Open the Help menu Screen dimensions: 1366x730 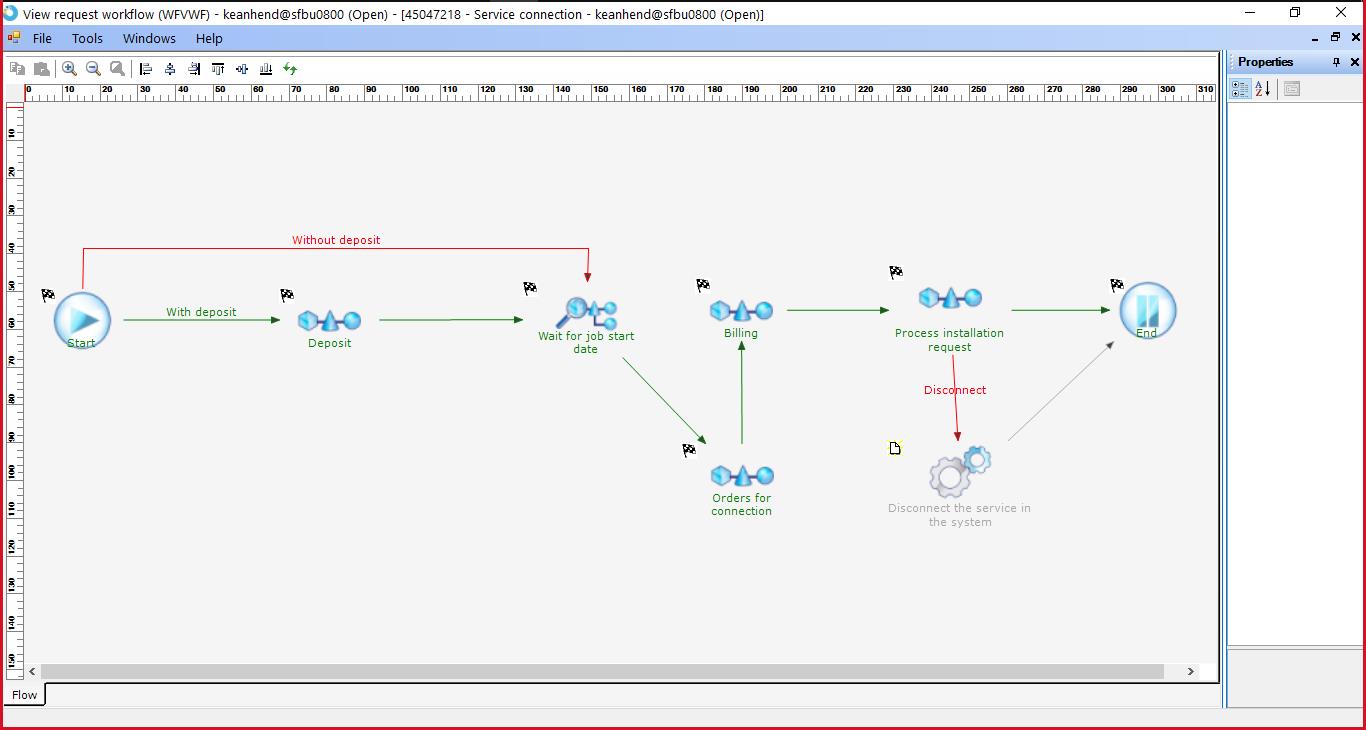(x=209, y=38)
